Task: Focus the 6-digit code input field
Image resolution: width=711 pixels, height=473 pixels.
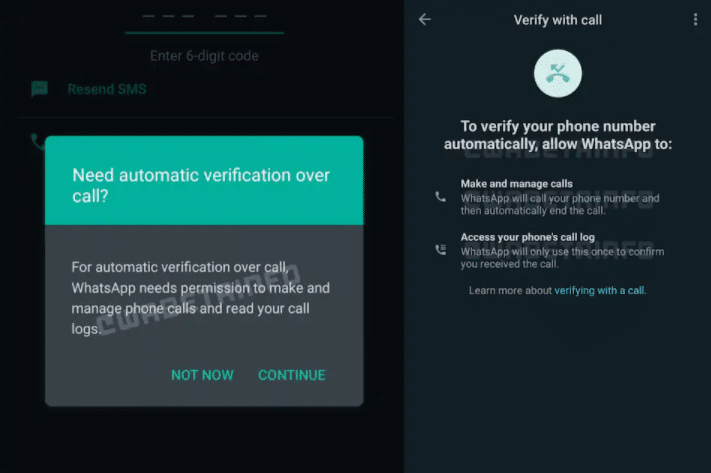Action: point(204,19)
